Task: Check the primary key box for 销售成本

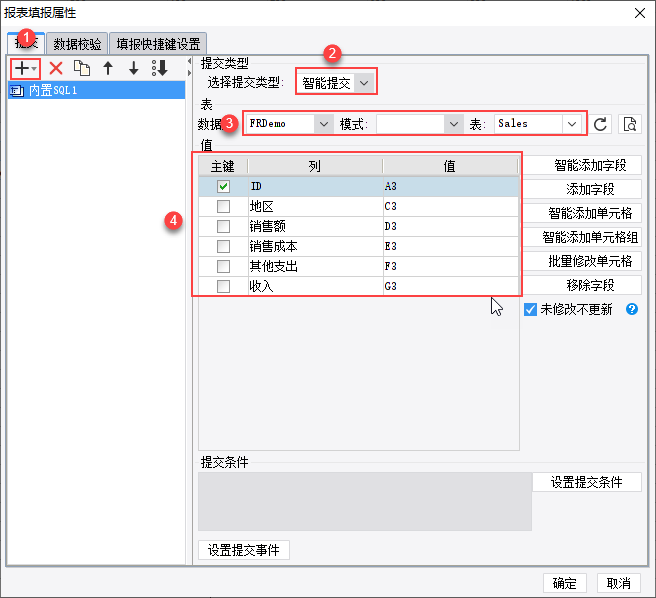Action: pyautogui.click(x=223, y=246)
